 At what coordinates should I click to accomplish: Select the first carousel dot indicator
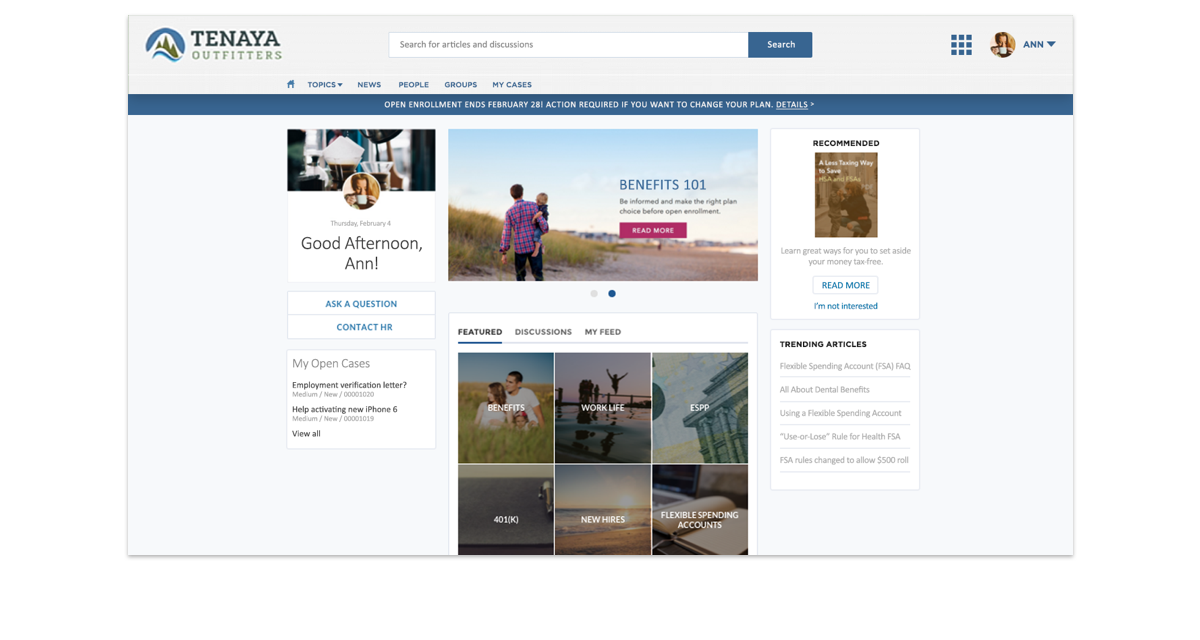pyautogui.click(x=594, y=294)
